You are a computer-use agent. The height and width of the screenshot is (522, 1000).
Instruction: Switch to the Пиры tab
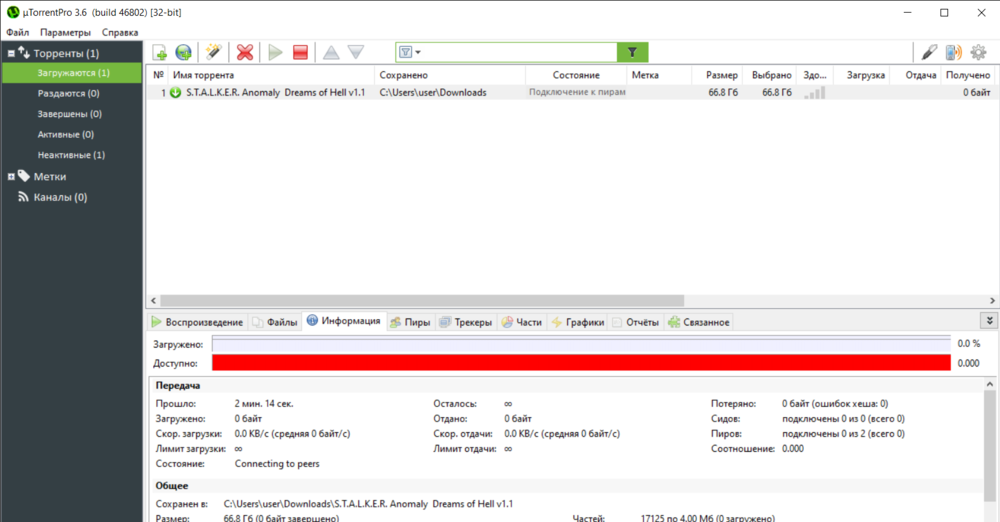(410, 322)
